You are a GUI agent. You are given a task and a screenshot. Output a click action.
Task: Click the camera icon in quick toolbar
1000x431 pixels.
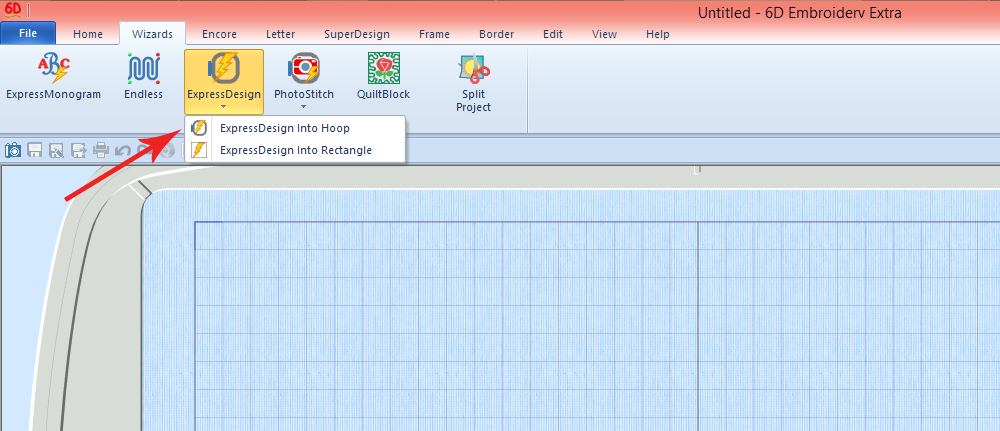pos(13,150)
